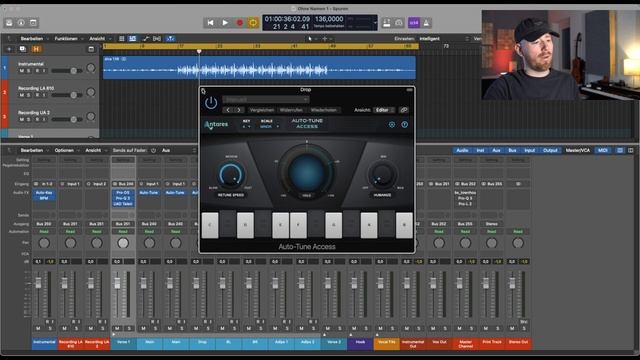Screen dimensions: 640x360
Task: Open the LCD display mode dropdown arrow
Action: [x=375, y=23]
